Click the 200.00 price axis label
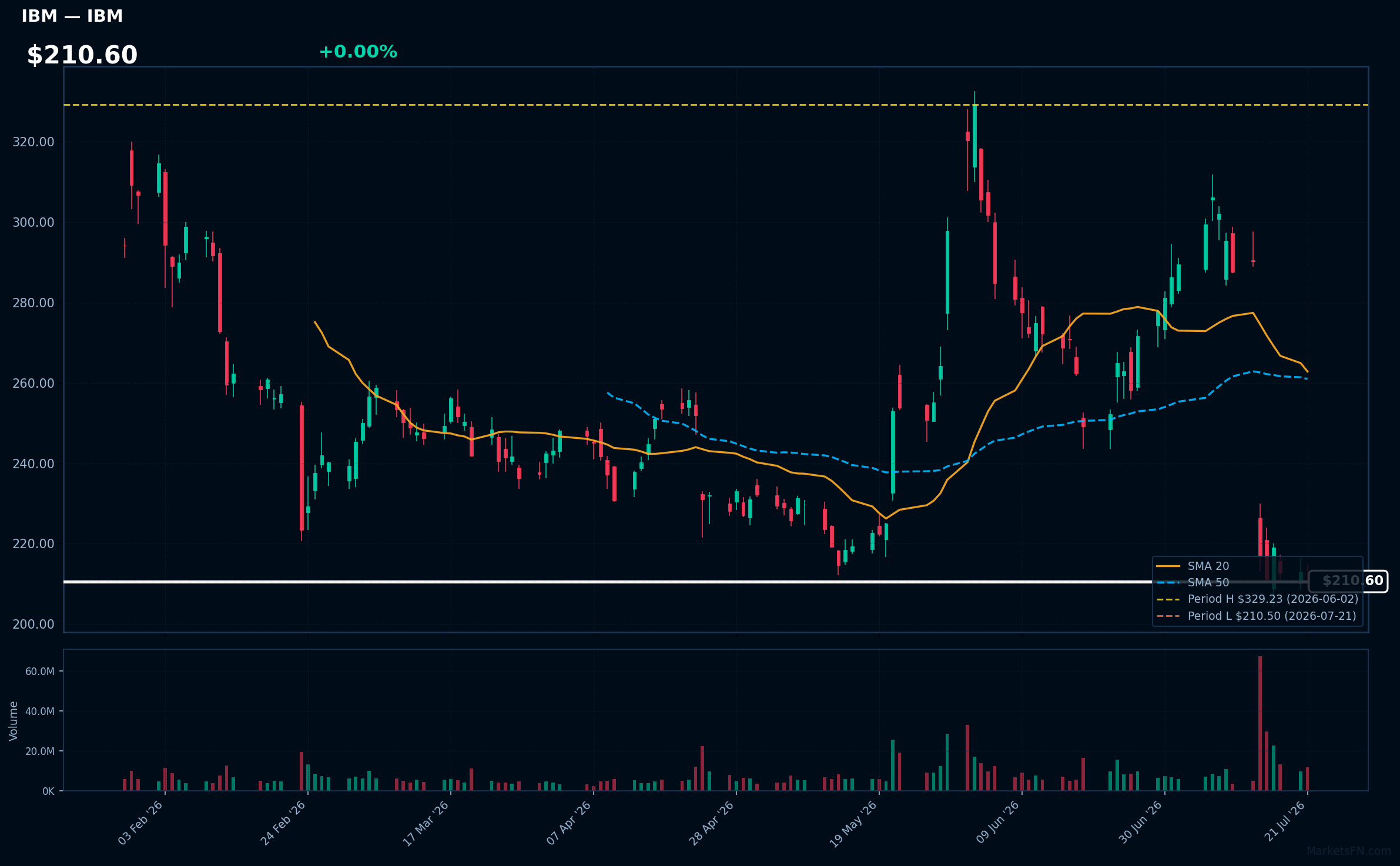 (34, 625)
